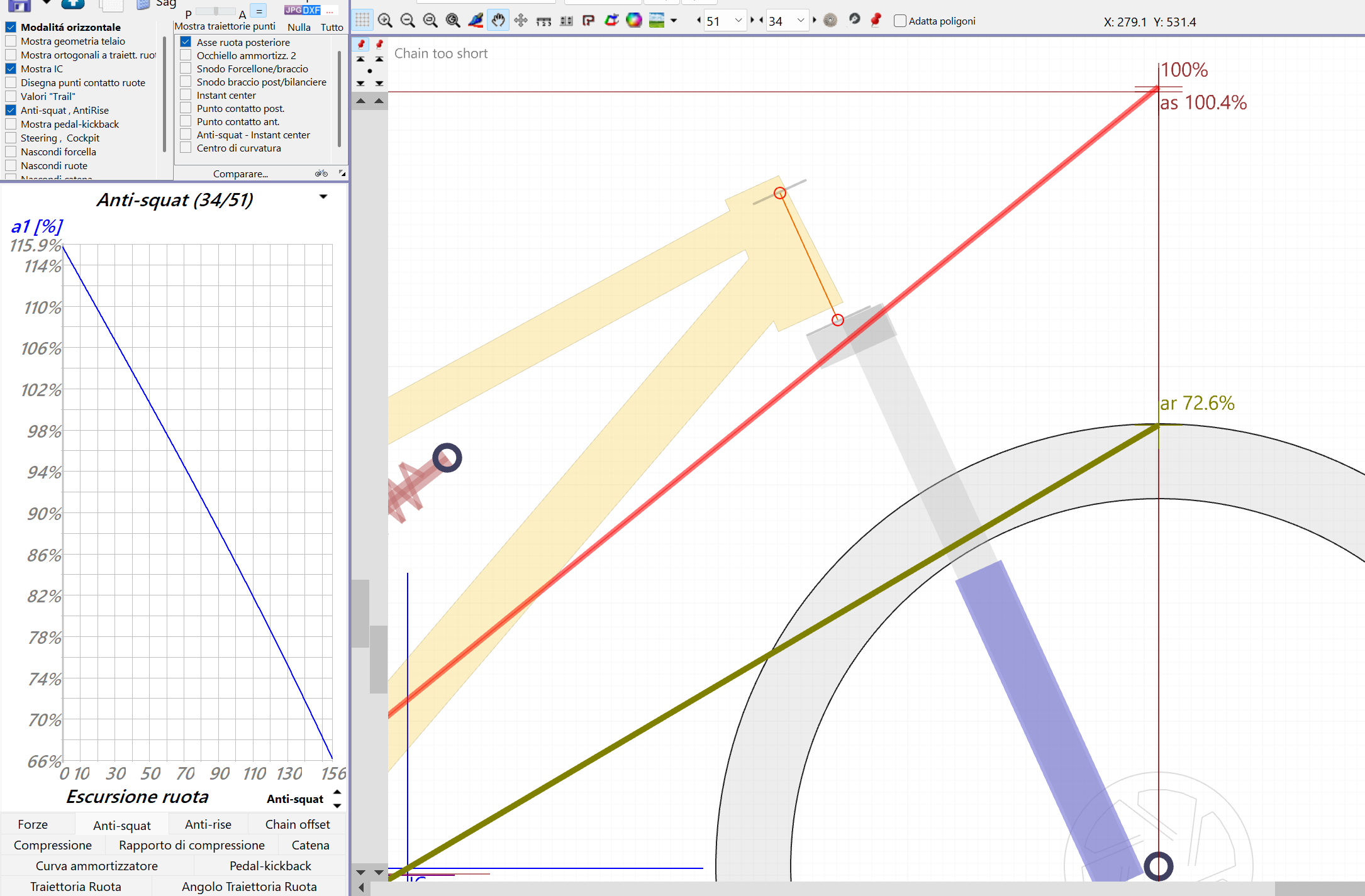Click the landscape background image icon
This screenshot has height=896, width=1365.
(657, 21)
